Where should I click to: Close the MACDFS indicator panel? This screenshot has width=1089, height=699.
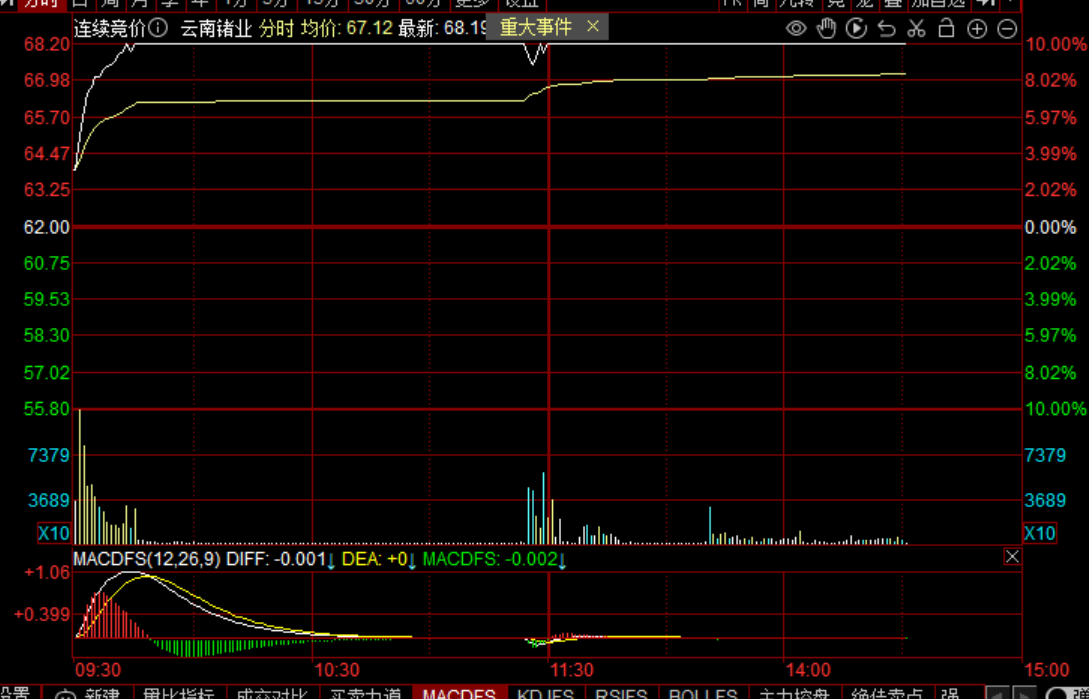pos(1013,557)
